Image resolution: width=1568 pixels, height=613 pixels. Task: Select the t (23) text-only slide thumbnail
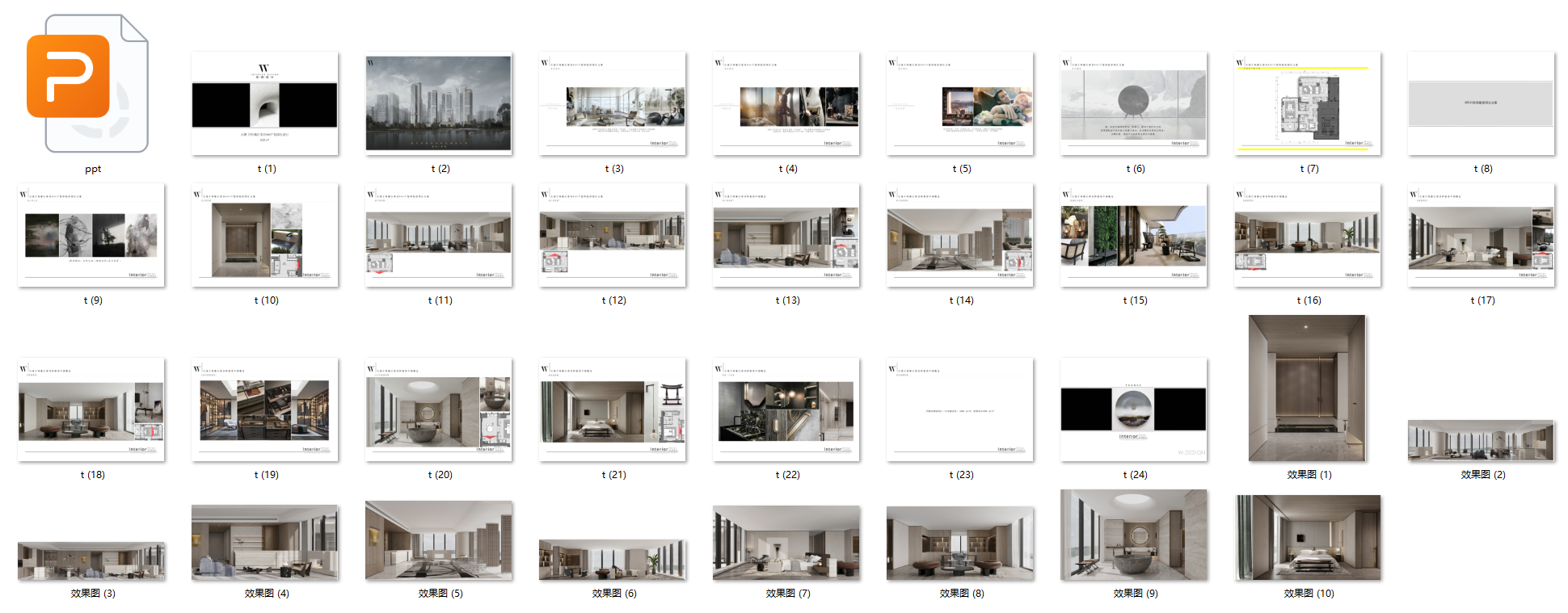click(x=960, y=409)
